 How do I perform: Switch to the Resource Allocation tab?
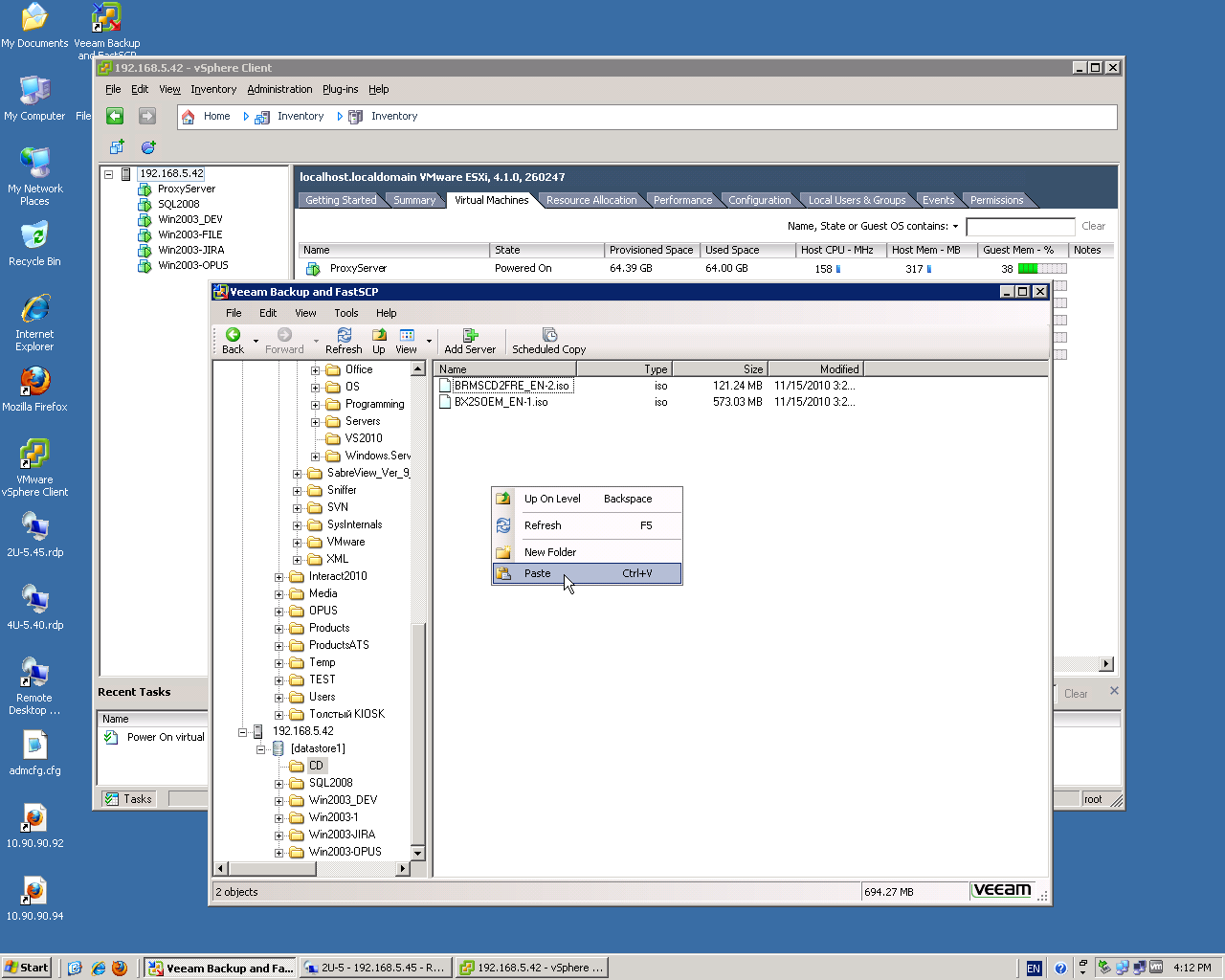coord(591,200)
